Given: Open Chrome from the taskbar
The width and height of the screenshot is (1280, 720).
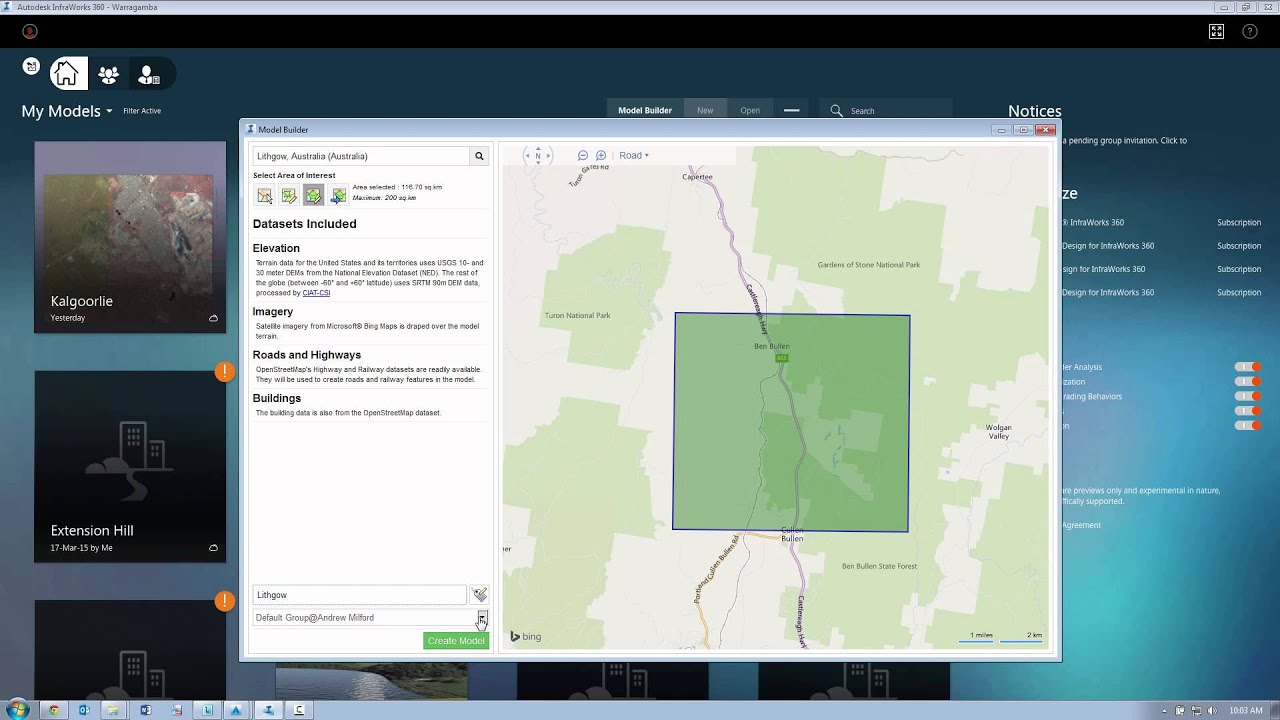Looking at the screenshot, I should (53, 710).
